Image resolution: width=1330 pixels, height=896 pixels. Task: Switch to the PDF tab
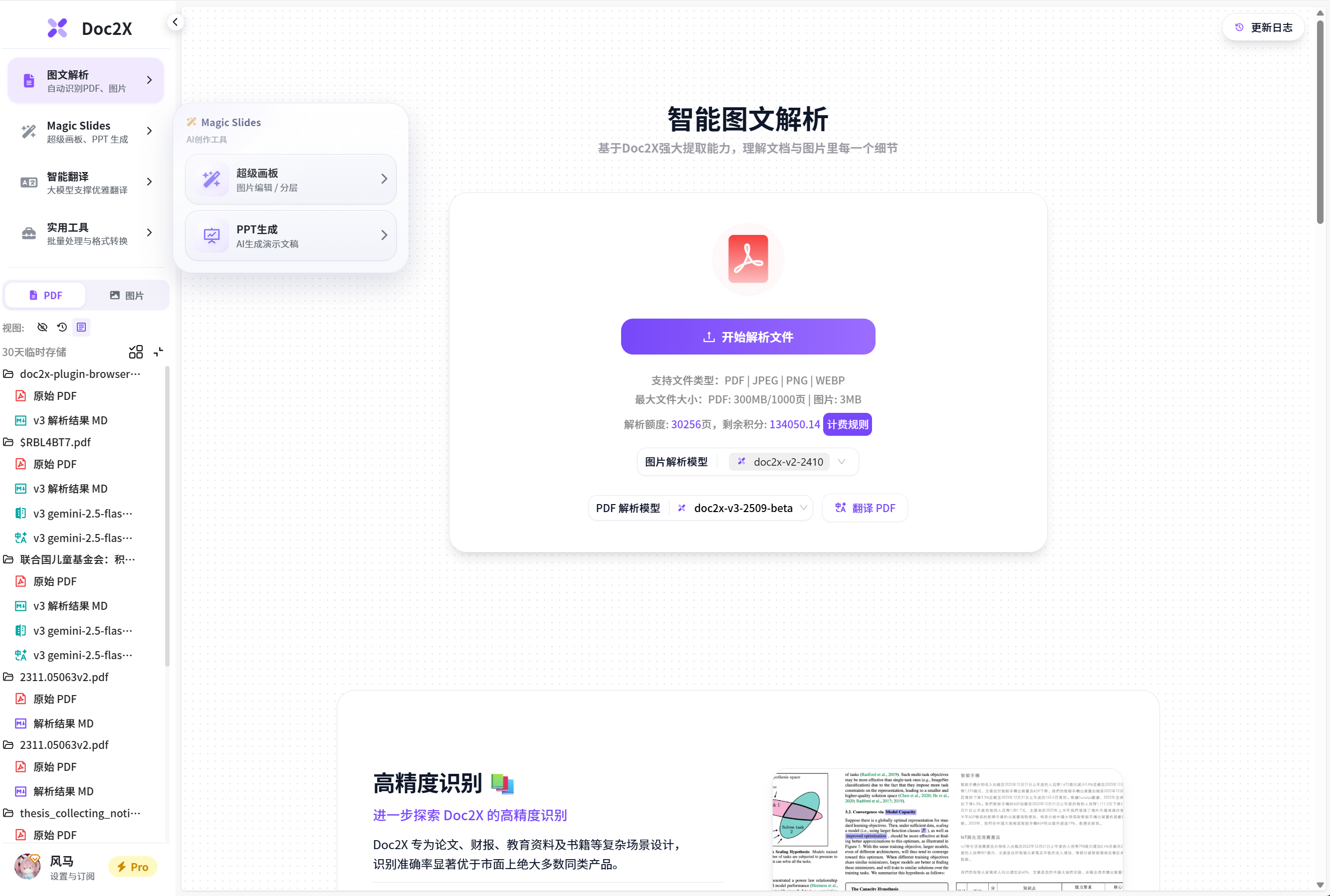click(x=44, y=295)
